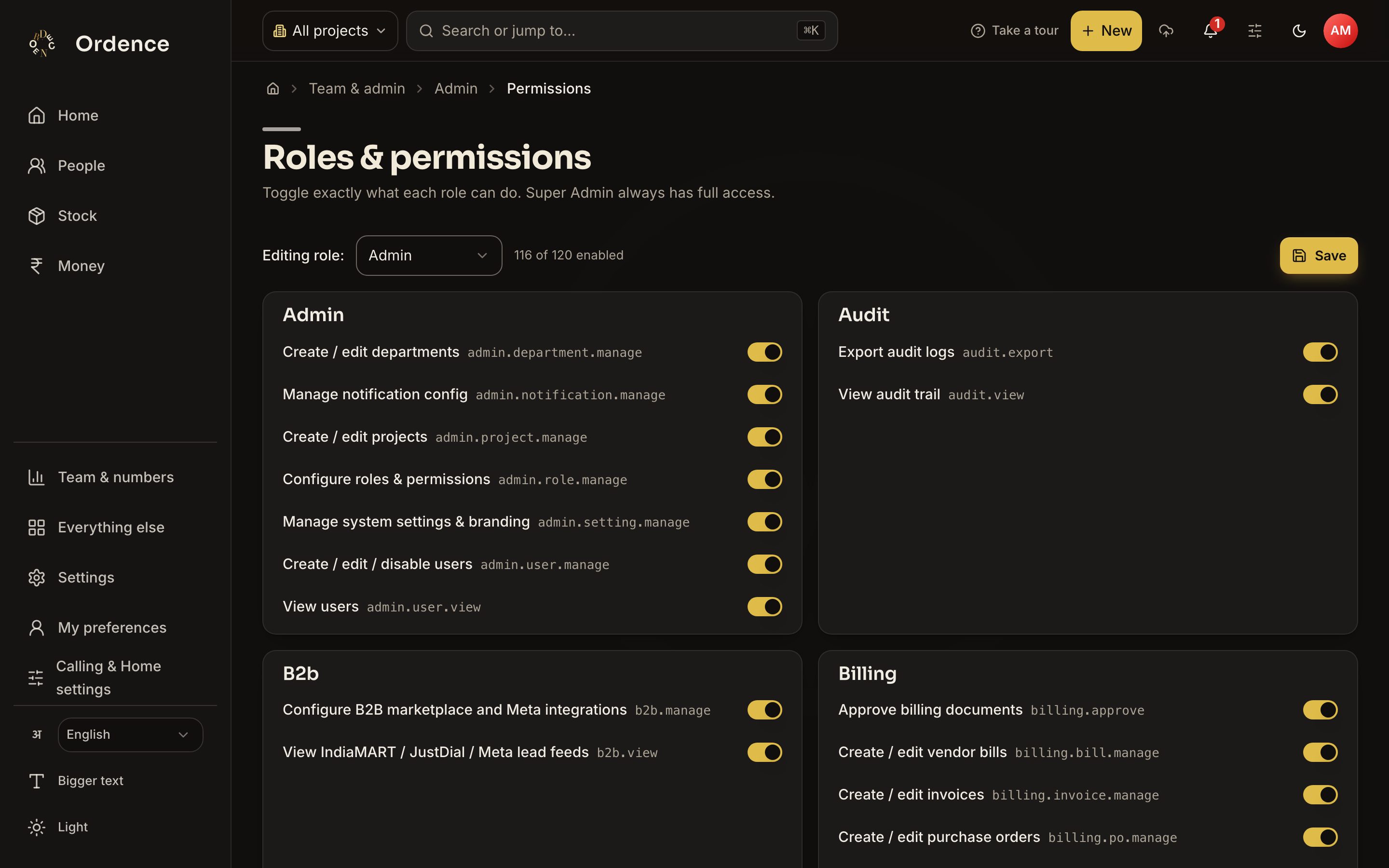Screen dimensions: 1389x868
Task: Toggle View users permission
Action: pyautogui.click(x=764, y=606)
